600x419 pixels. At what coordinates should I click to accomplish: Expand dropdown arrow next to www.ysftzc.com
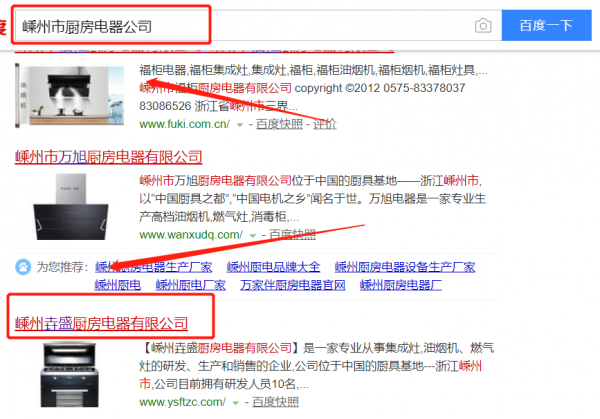[236, 403]
